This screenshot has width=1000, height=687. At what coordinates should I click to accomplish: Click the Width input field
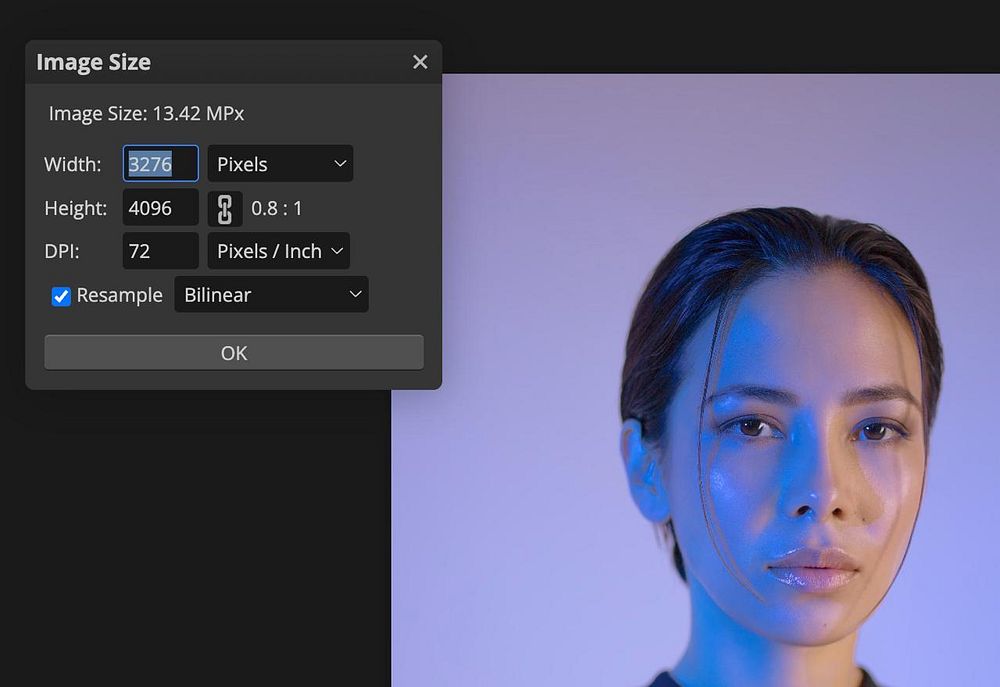coord(161,164)
